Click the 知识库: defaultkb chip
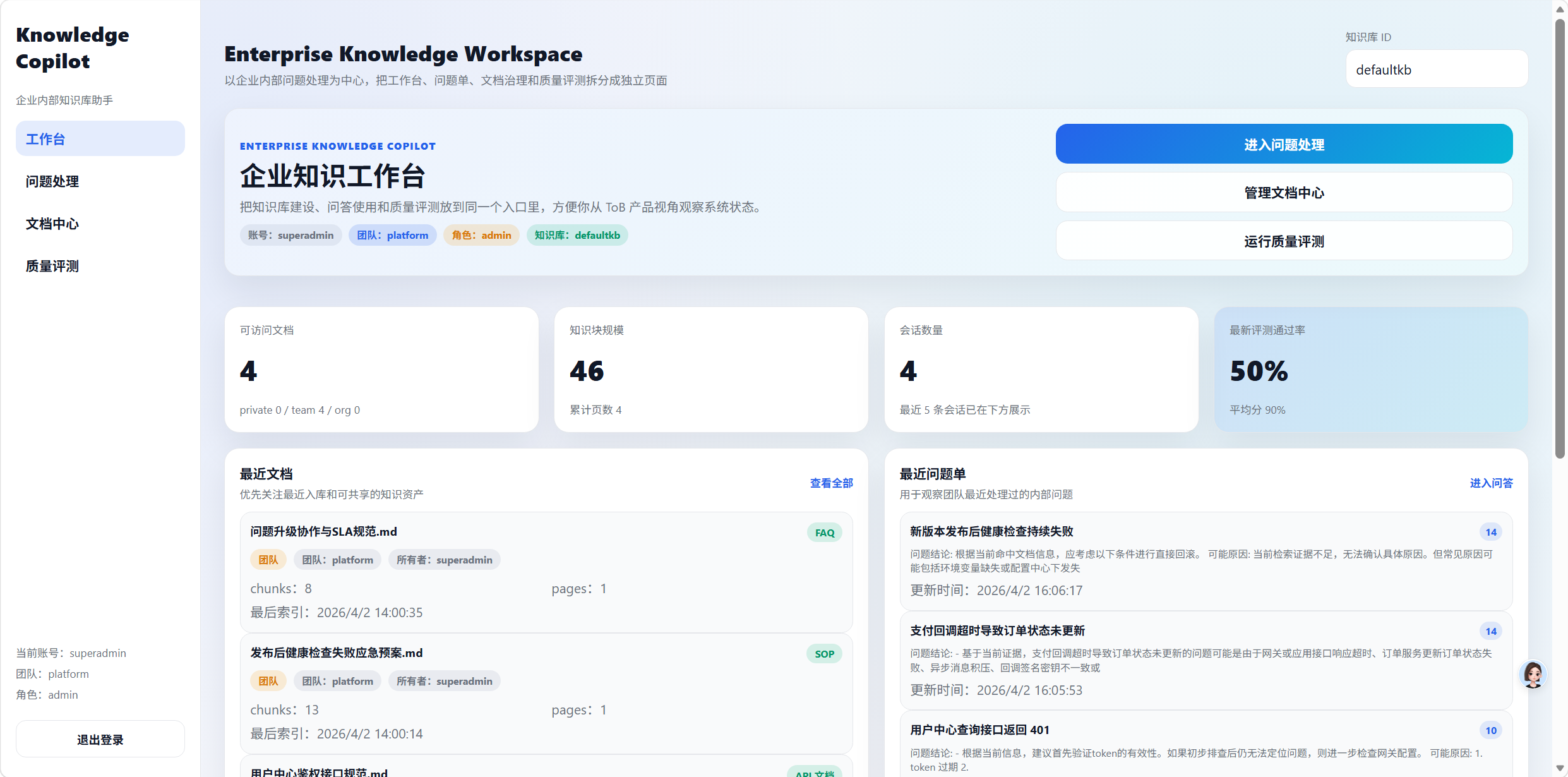 [x=577, y=235]
